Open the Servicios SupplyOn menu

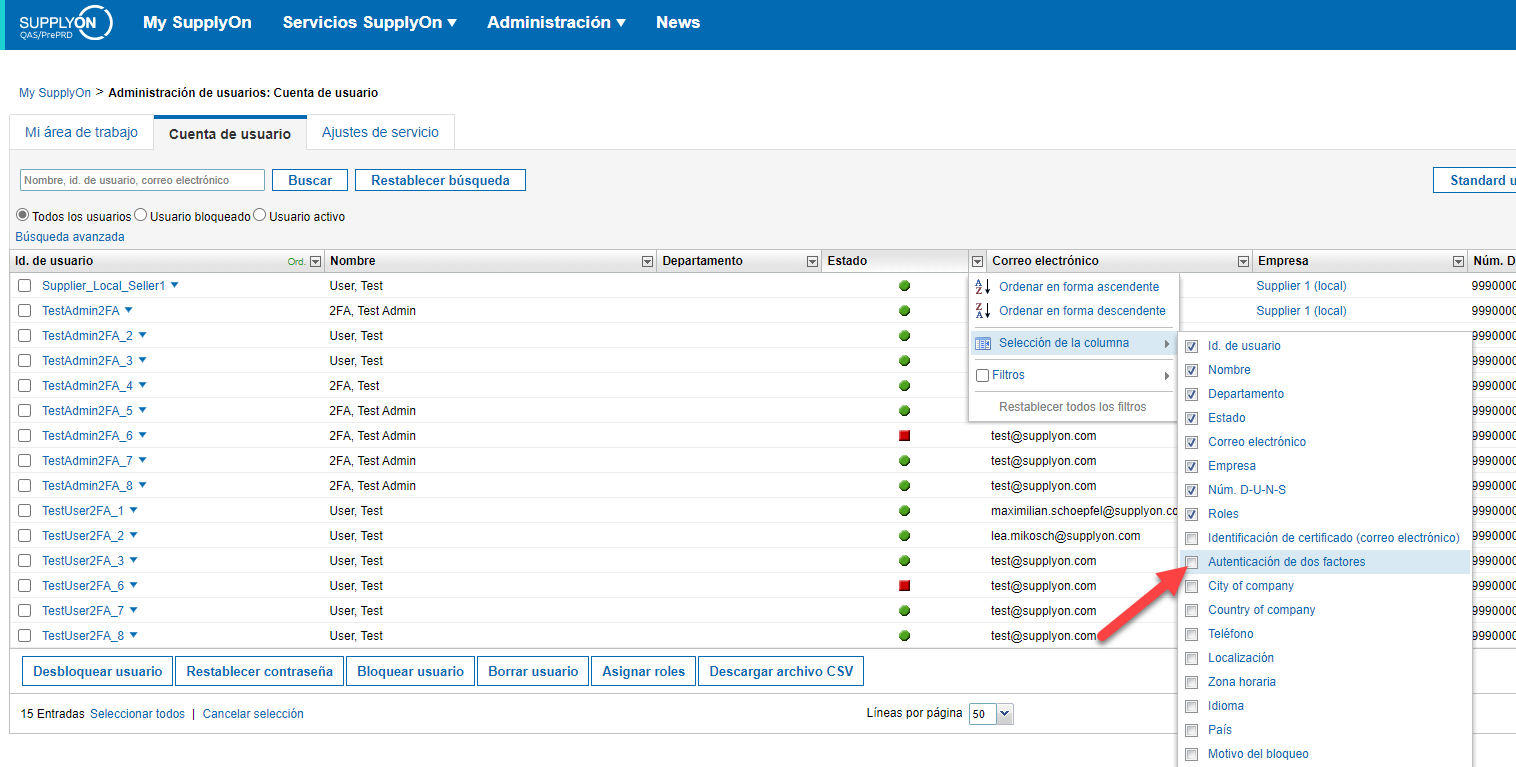click(x=369, y=22)
